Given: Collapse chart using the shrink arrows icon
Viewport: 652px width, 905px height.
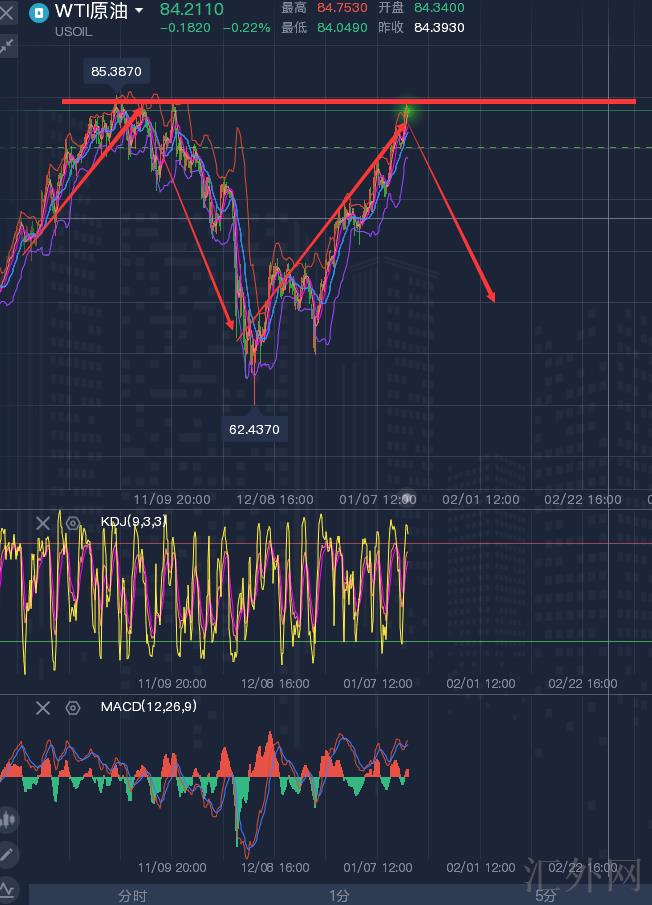Looking at the screenshot, I should (x=8, y=46).
